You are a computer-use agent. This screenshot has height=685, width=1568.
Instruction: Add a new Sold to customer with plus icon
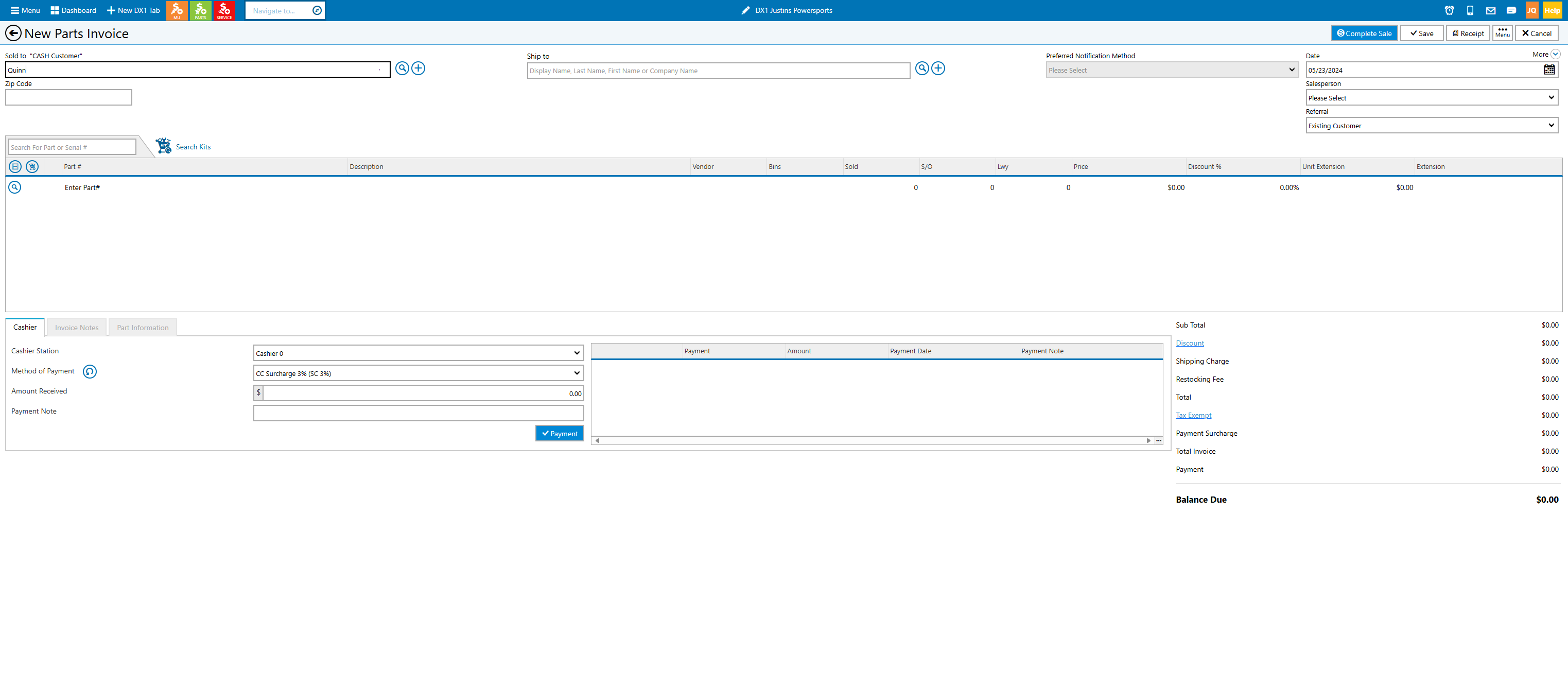tap(418, 68)
